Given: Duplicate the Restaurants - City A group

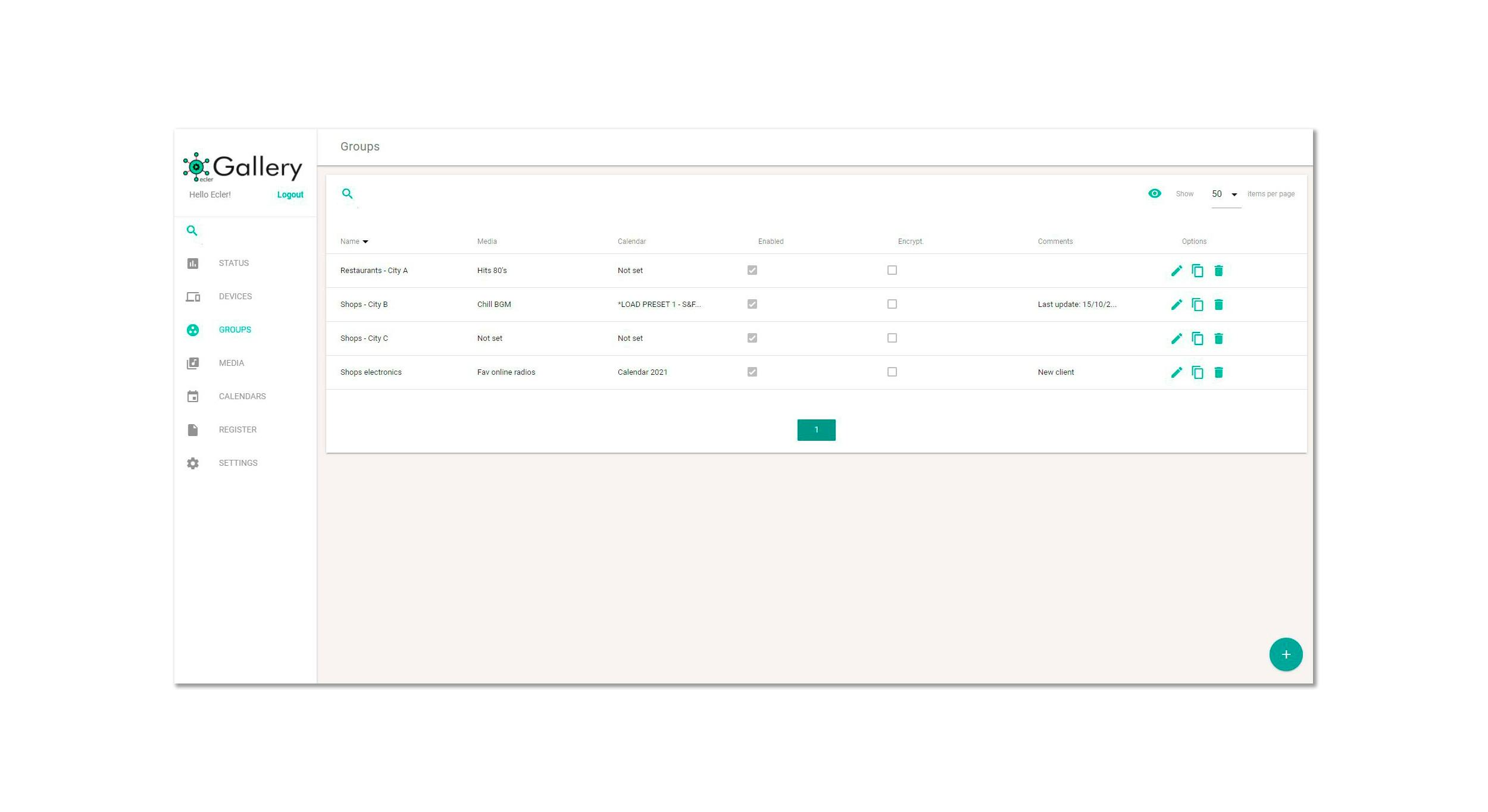Looking at the screenshot, I should click(1198, 271).
